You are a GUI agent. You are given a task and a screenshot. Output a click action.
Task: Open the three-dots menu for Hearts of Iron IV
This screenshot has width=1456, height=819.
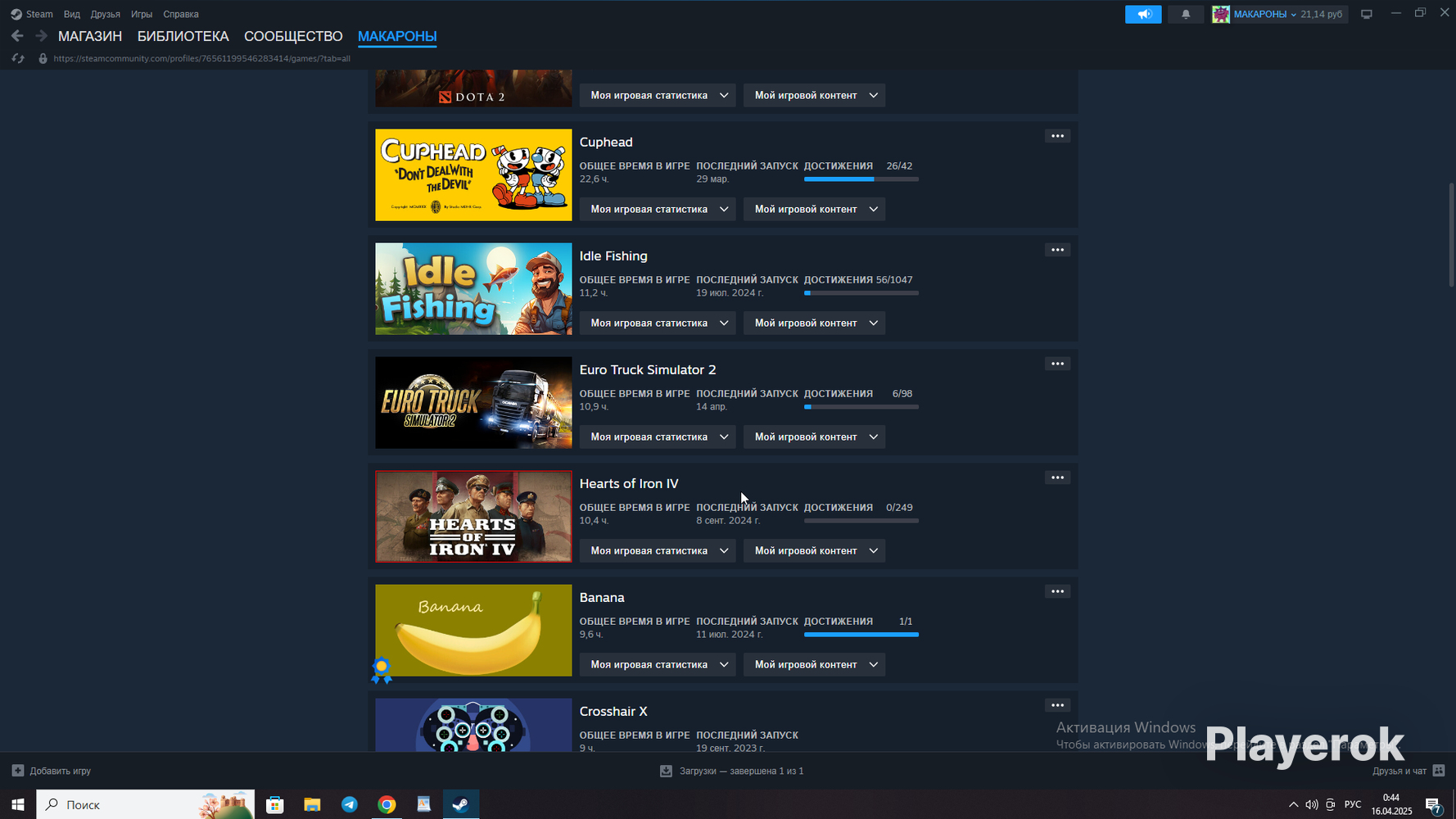[x=1057, y=477]
